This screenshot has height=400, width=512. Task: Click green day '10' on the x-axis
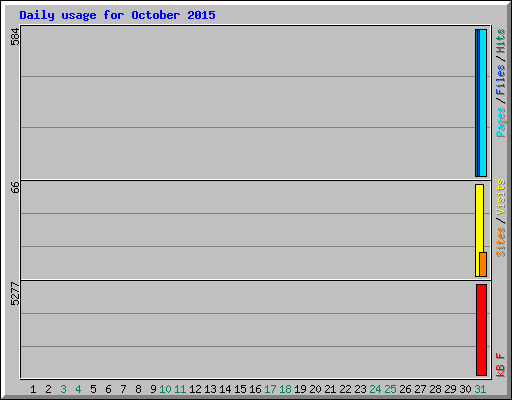[x=165, y=389]
